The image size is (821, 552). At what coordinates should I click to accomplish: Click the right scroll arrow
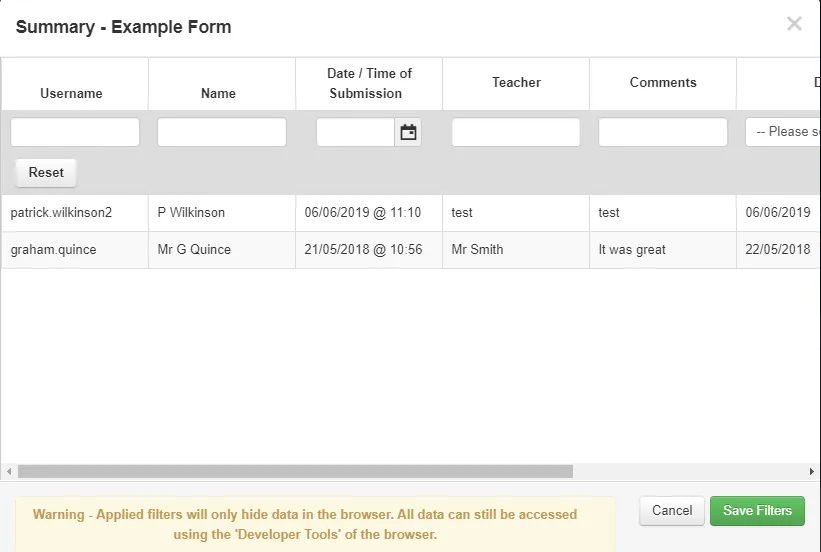tap(812, 471)
